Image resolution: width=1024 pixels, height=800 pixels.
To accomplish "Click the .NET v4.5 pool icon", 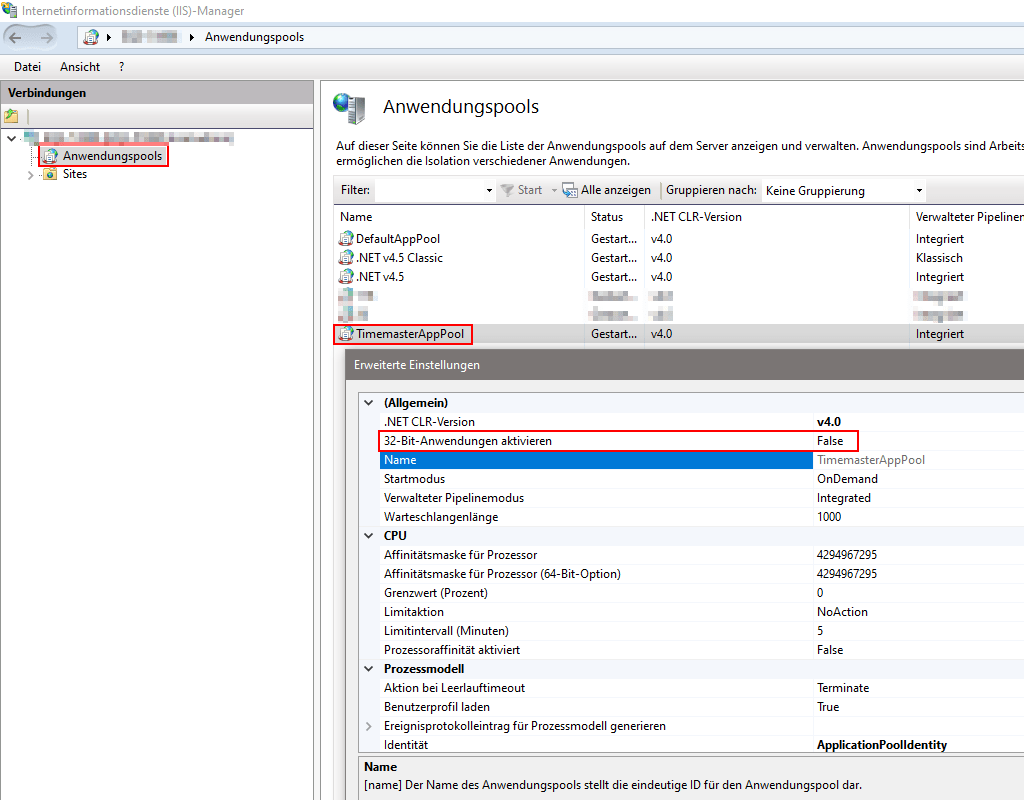I will tap(343, 277).
